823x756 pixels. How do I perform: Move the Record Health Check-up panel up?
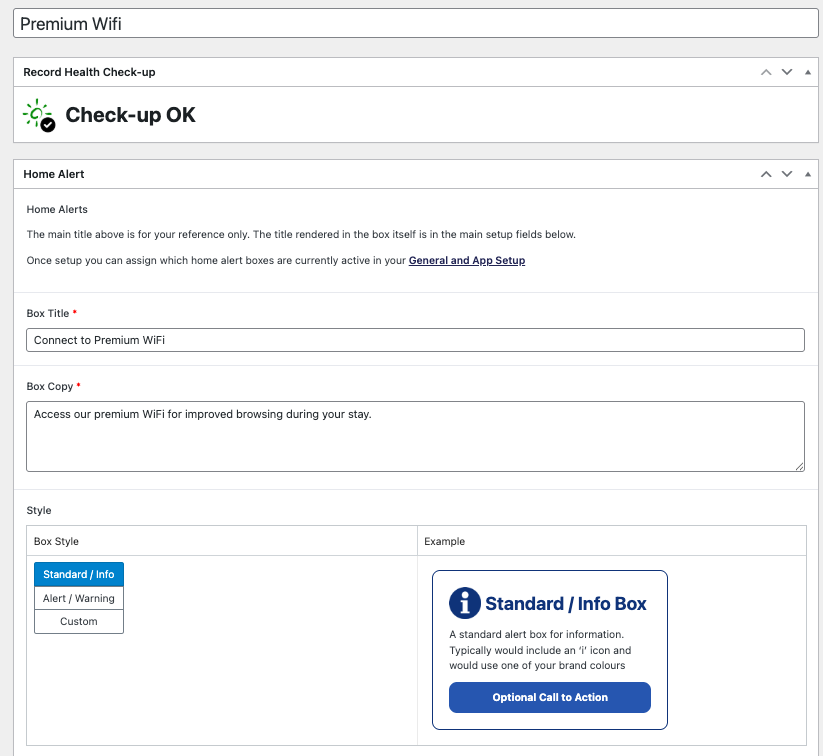[766, 72]
